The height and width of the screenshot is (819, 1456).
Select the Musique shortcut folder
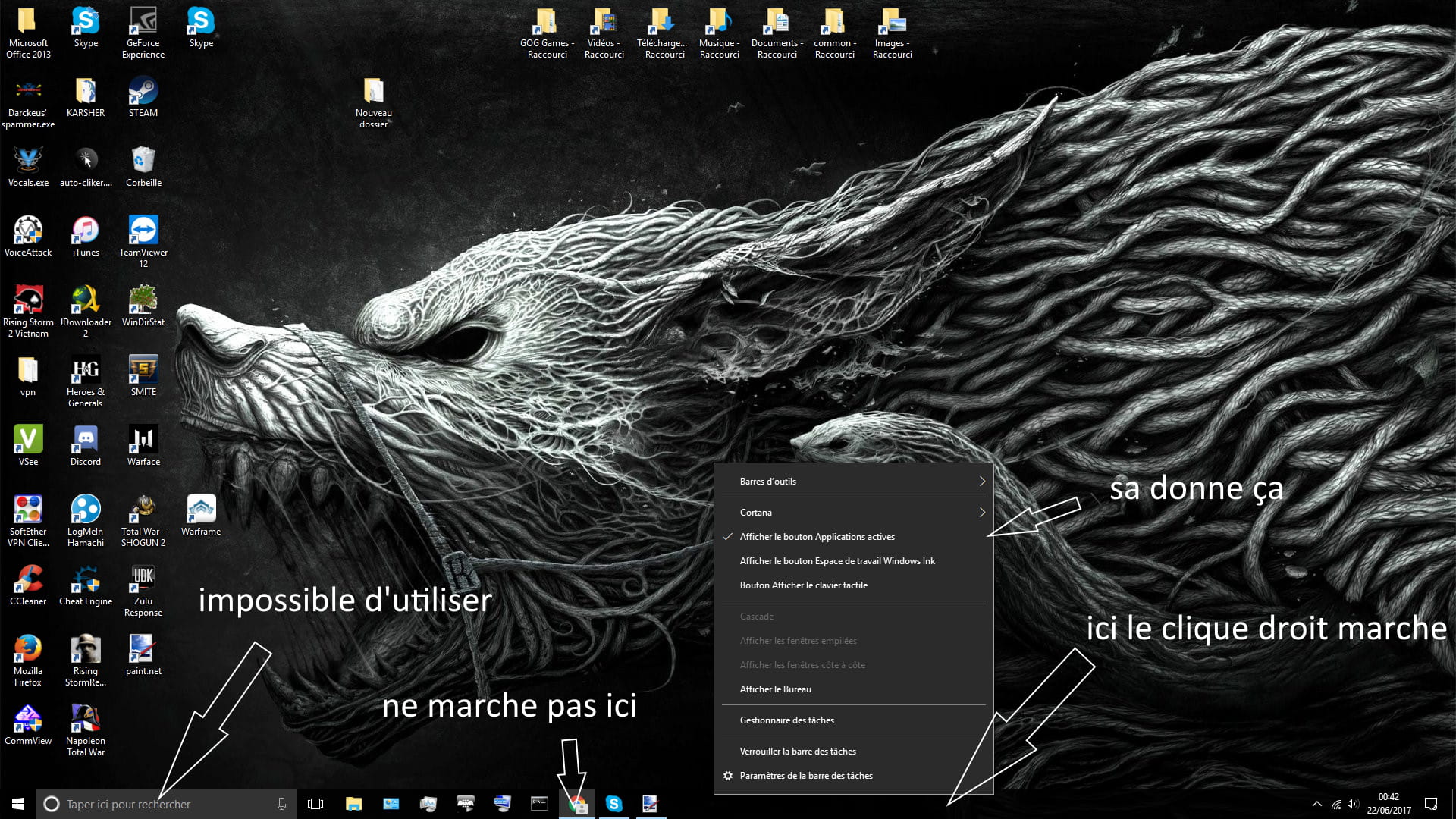pyautogui.click(x=719, y=33)
